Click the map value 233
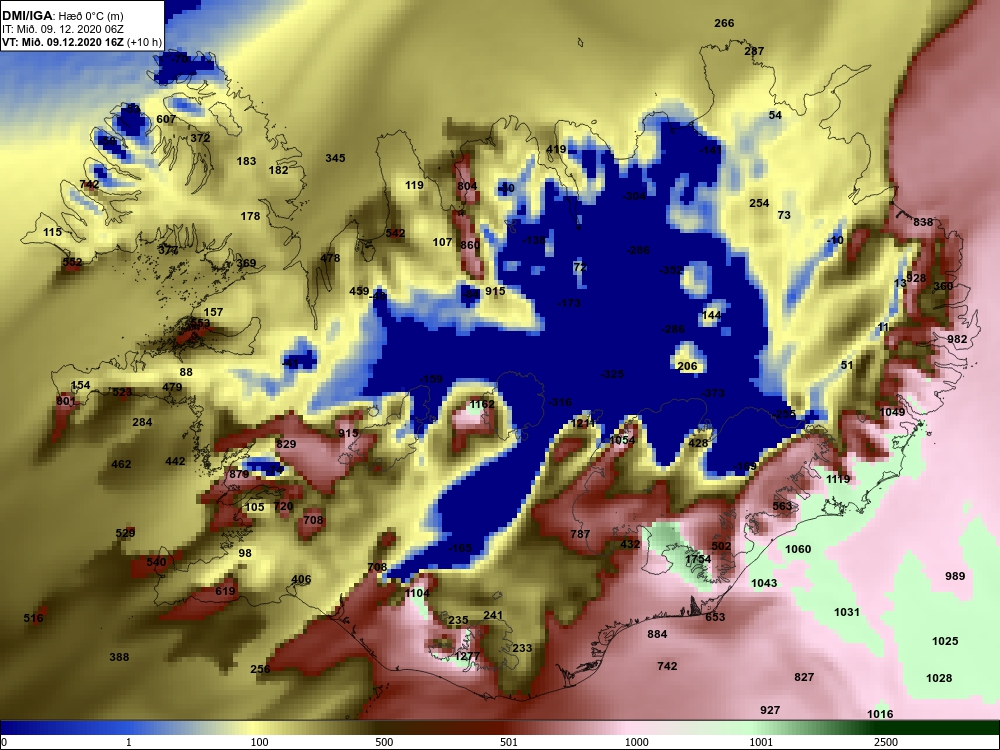Image resolution: width=1000 pixels, height=750 pixels. (522, 648)
